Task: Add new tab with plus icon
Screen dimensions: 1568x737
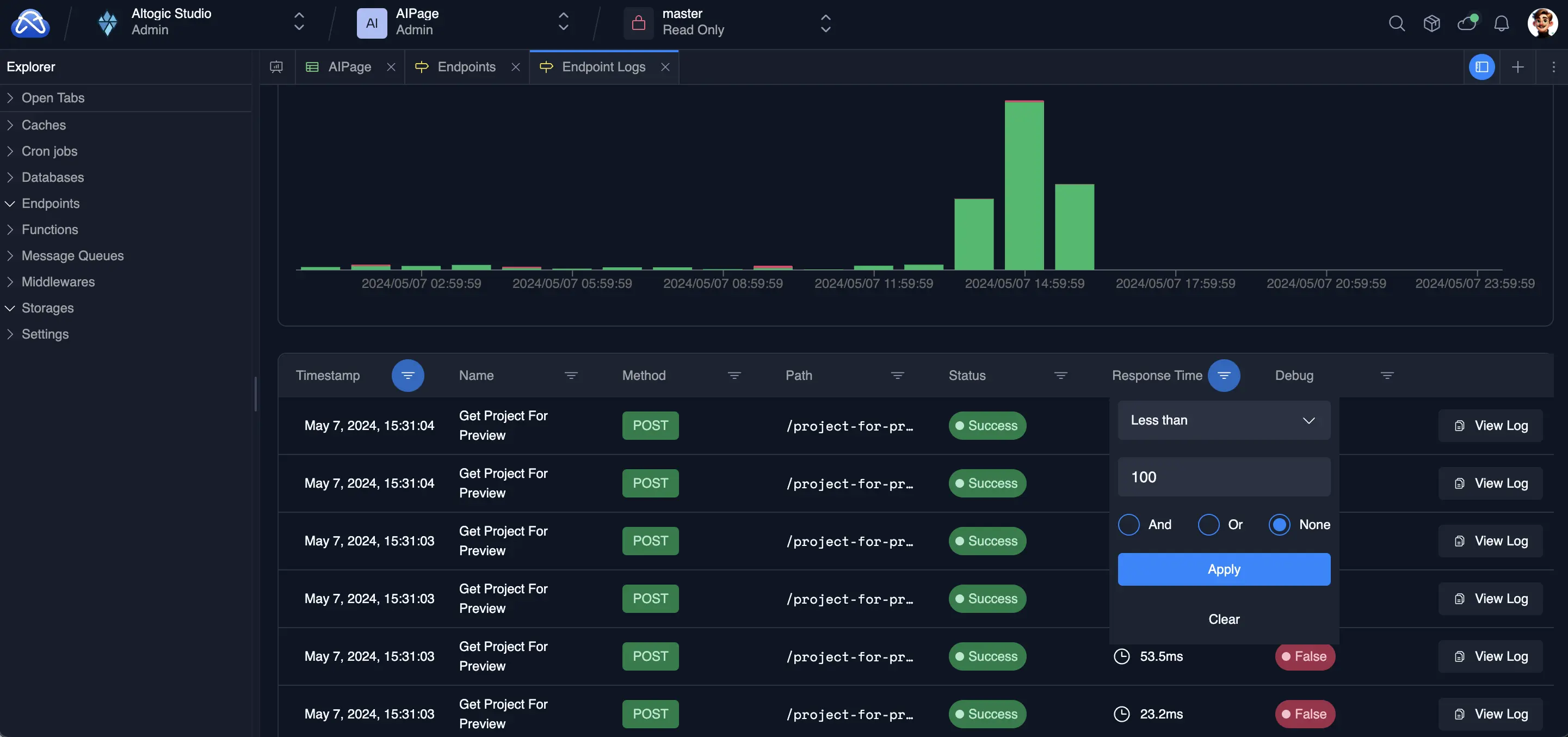Action: click(x=1517, y=67)
